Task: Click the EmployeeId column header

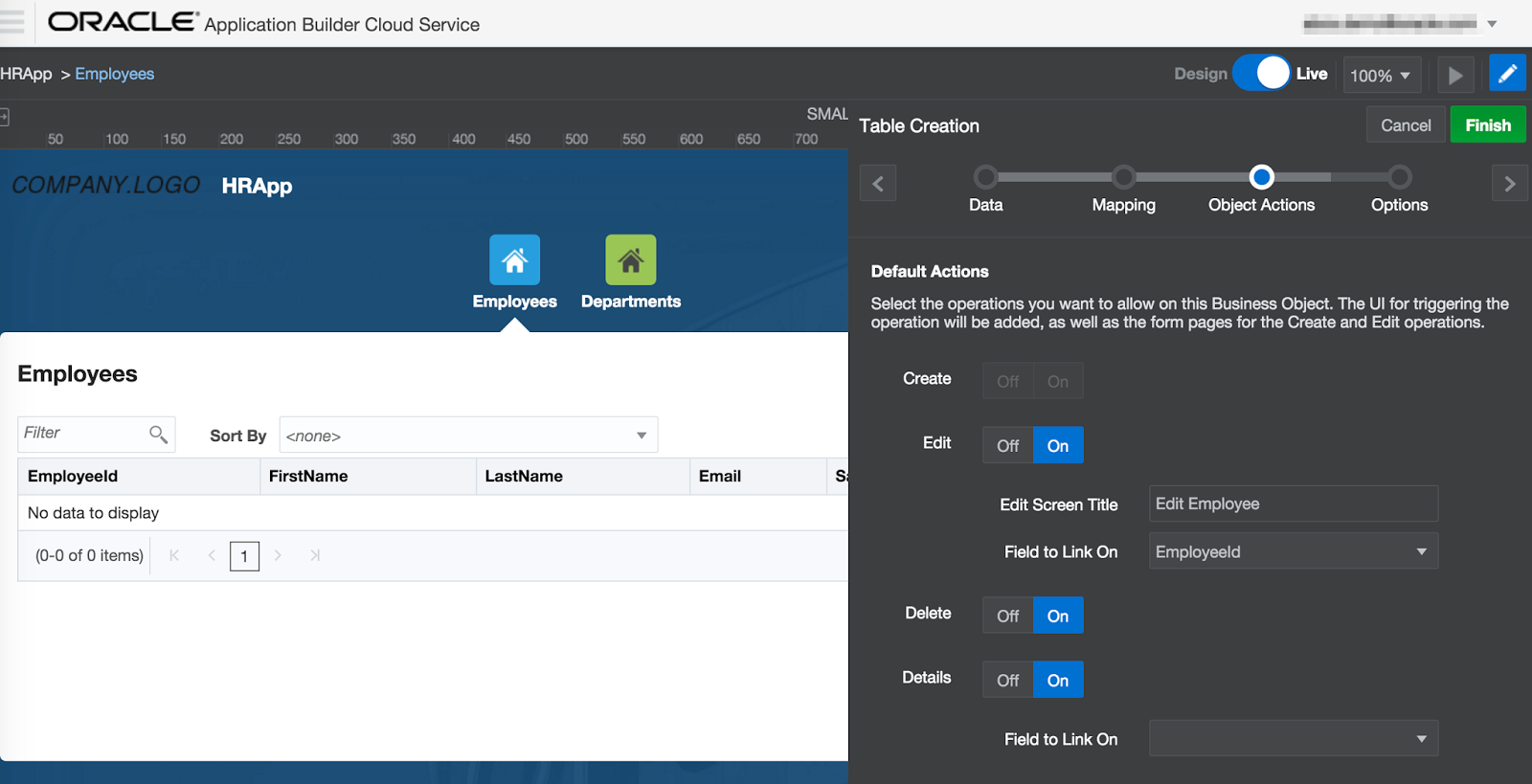Action: (x=139, y=476)
